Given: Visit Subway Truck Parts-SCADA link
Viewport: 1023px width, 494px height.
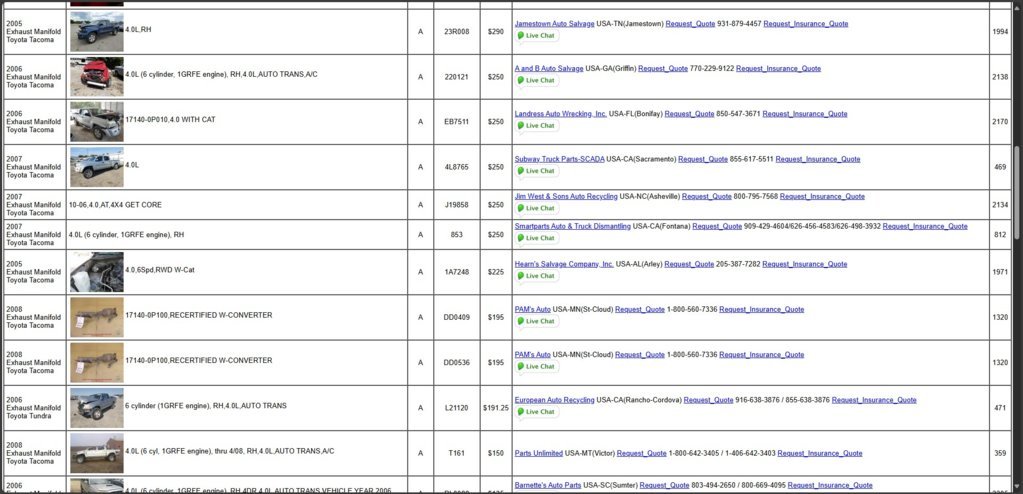Looking at the screenshot, I should [x=559, y=159].
